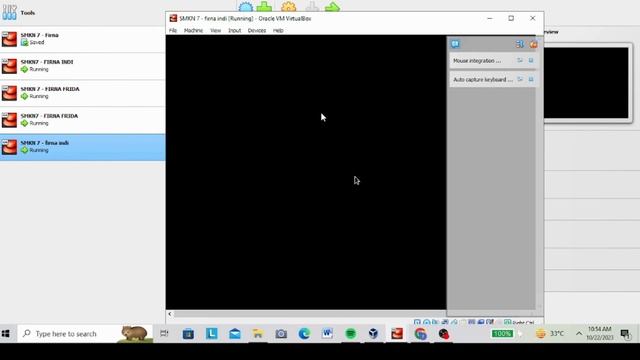
Task: Select the VM SMKN7 - FIRNA INDI
Action: (x=82, y=66)
